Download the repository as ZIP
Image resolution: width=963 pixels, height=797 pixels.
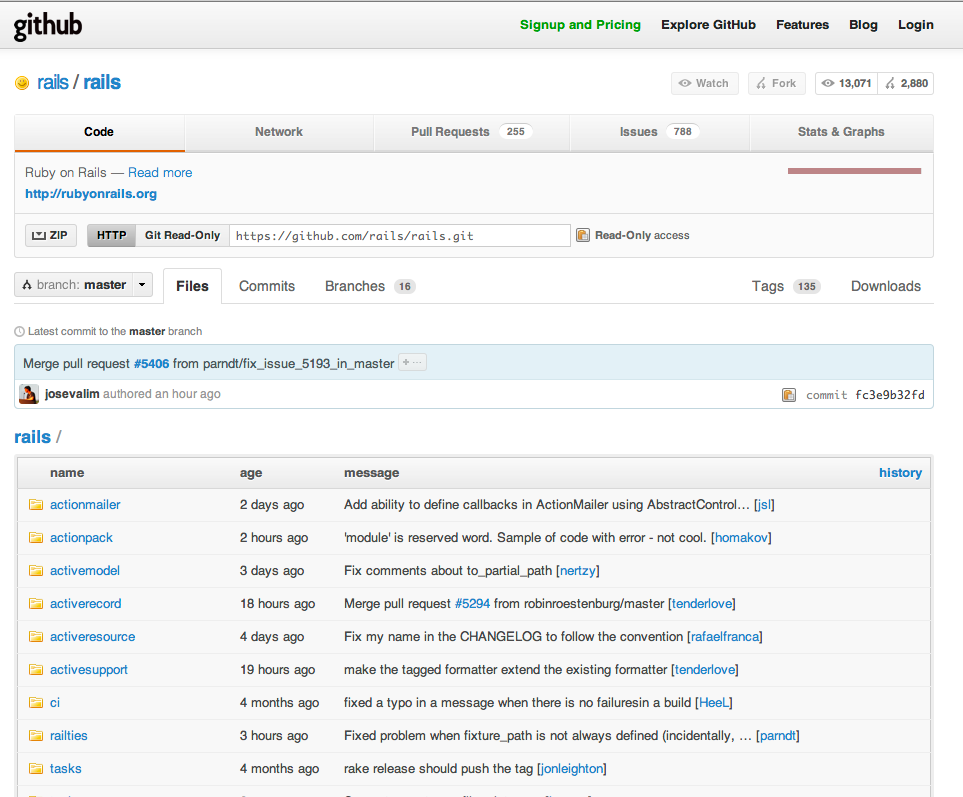click(51, 236)
